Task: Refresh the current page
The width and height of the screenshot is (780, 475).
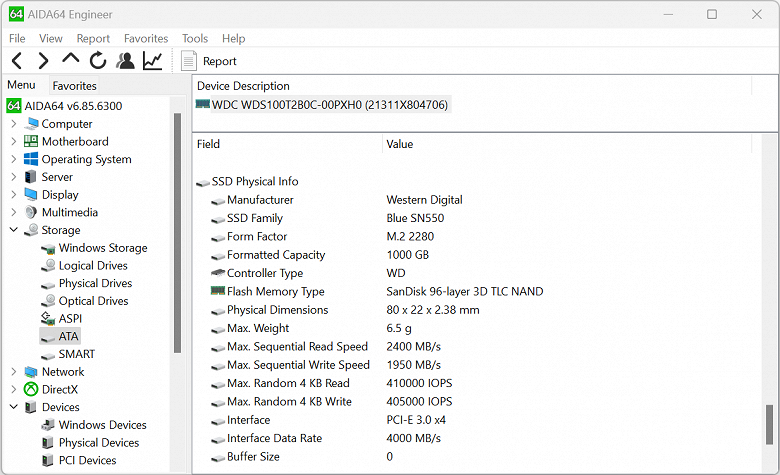Action: pos(97,61)
